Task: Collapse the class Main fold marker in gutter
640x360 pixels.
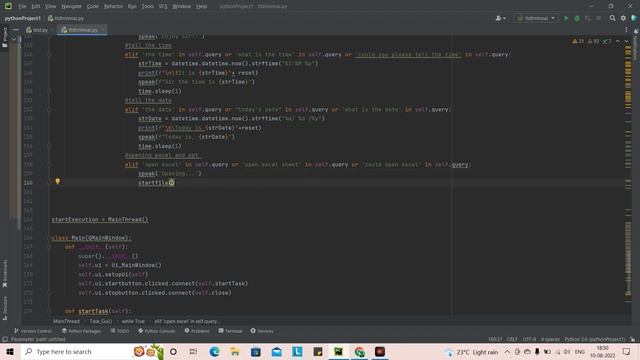Action: tap(49, 238)
